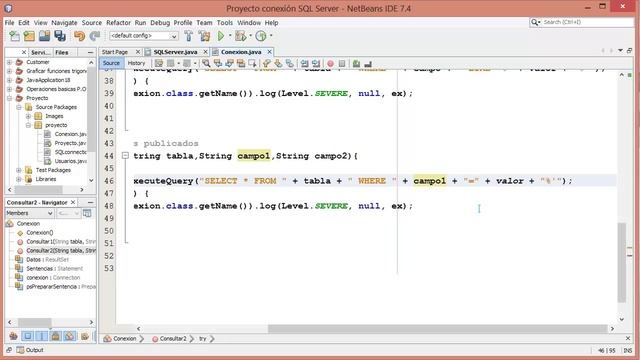Switch to the Start Page tab

click(x=115, y=52)
